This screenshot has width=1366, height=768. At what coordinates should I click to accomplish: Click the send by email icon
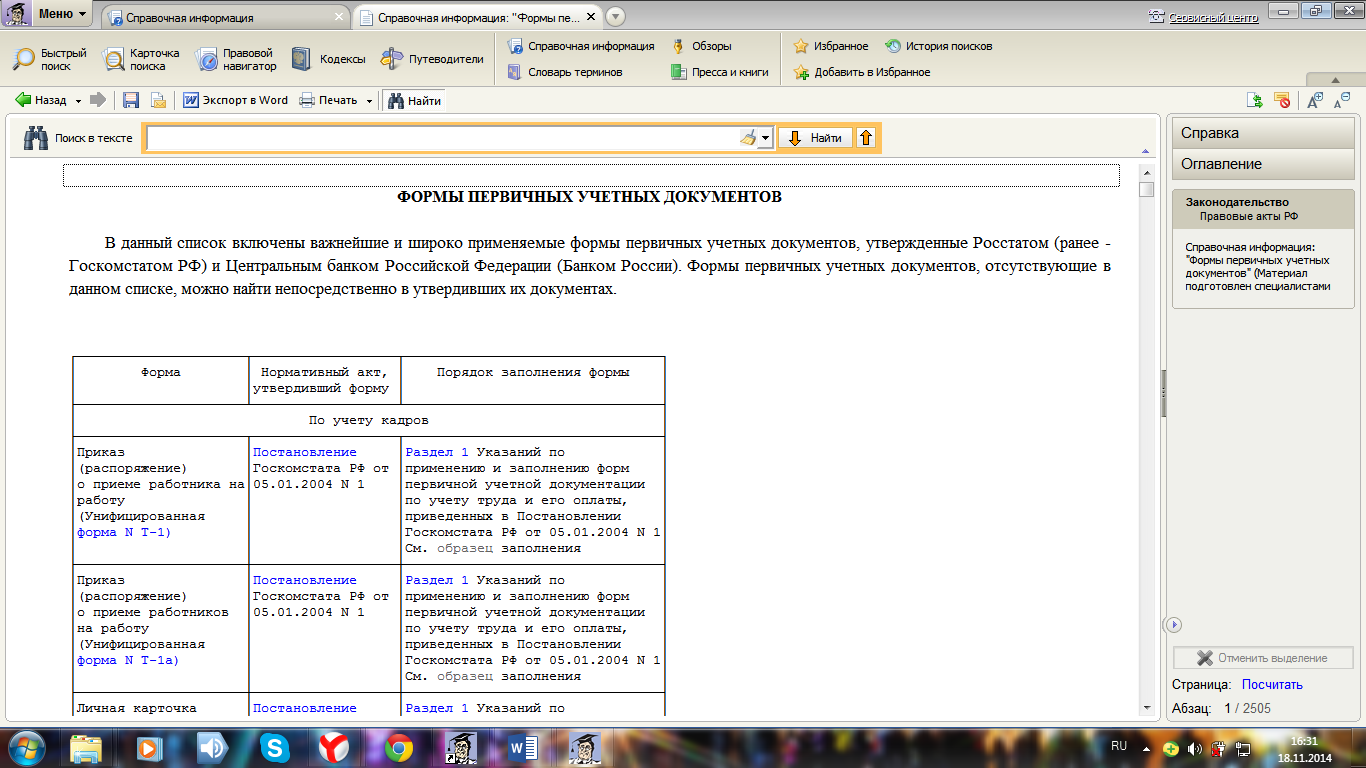point(158,100)
